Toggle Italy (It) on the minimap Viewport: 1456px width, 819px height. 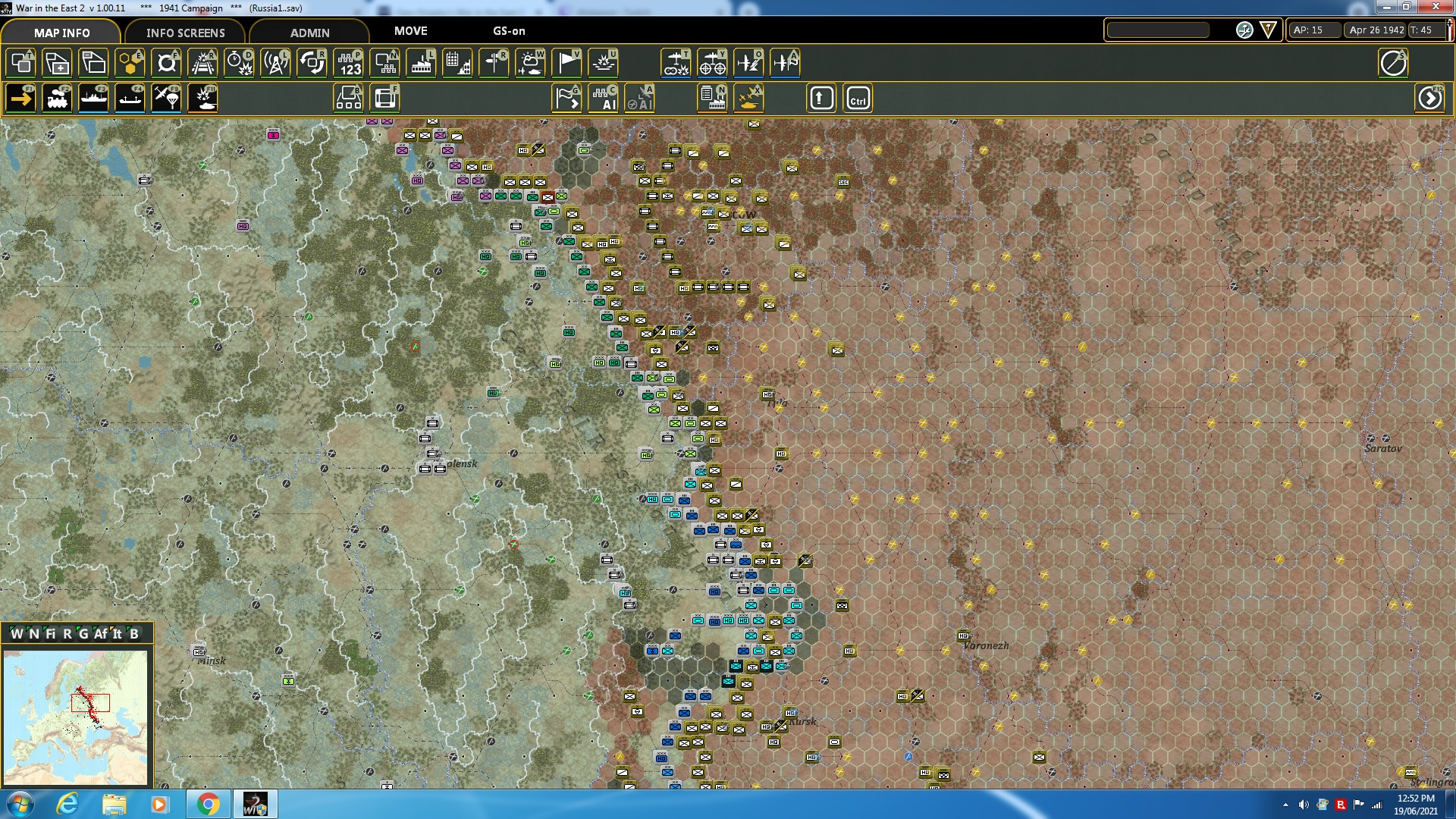click(x=116, y=634)
